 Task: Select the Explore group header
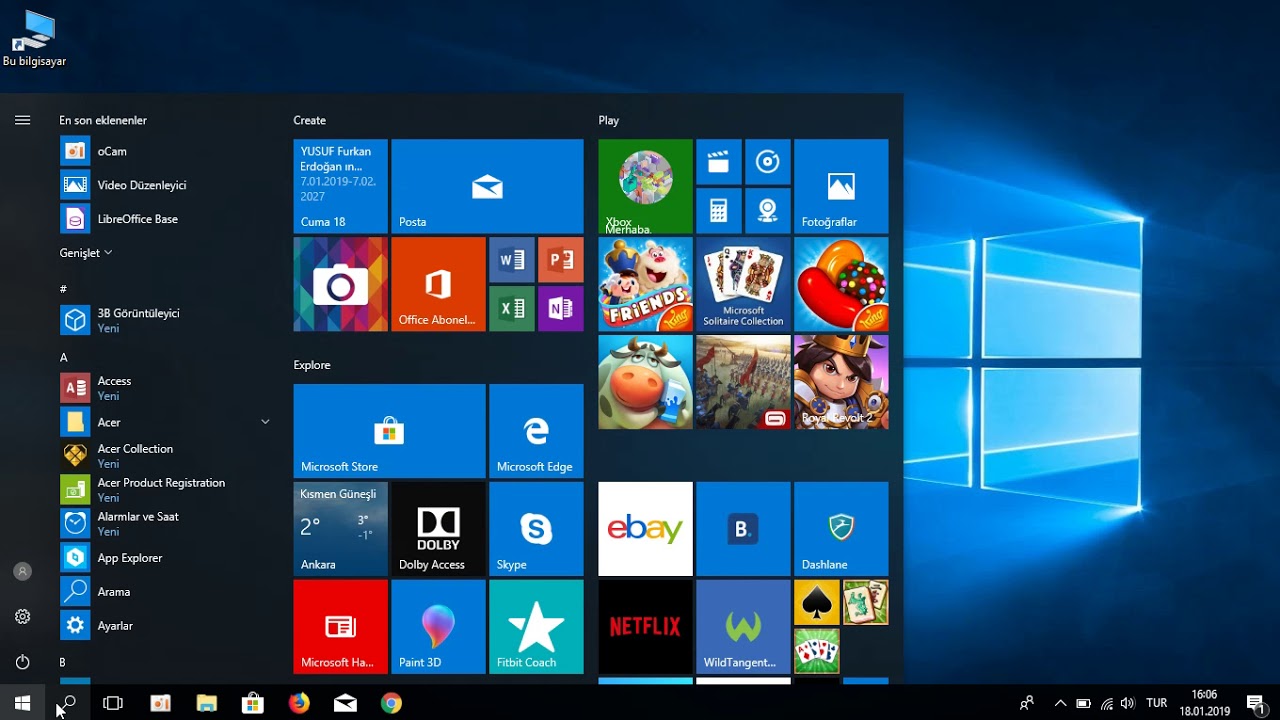(312, 365)
